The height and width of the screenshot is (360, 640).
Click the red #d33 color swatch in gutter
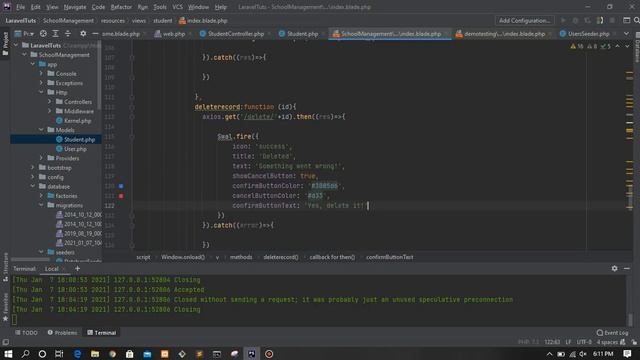click(121, 196)
